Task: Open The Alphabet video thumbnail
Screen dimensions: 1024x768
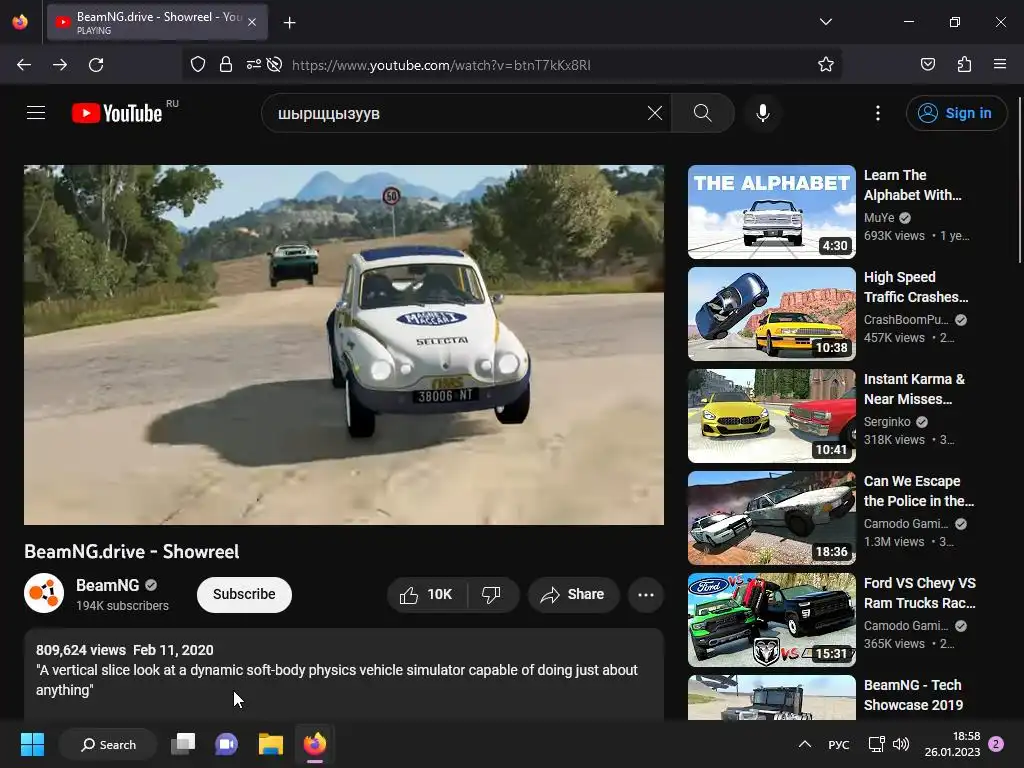Action: 771,212
